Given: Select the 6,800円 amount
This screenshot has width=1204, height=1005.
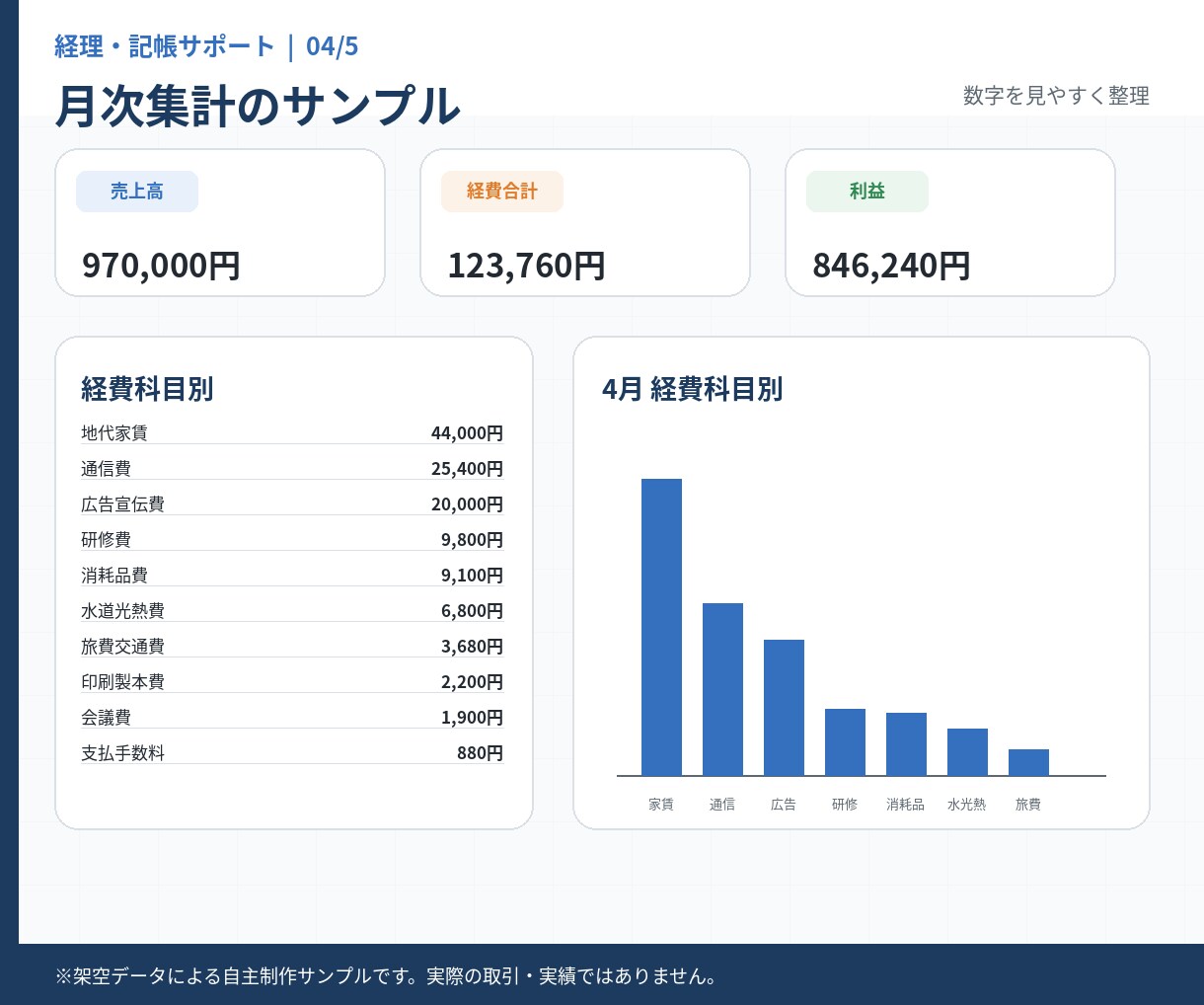Looking at the screenshot, I should [x=472, y=610].
